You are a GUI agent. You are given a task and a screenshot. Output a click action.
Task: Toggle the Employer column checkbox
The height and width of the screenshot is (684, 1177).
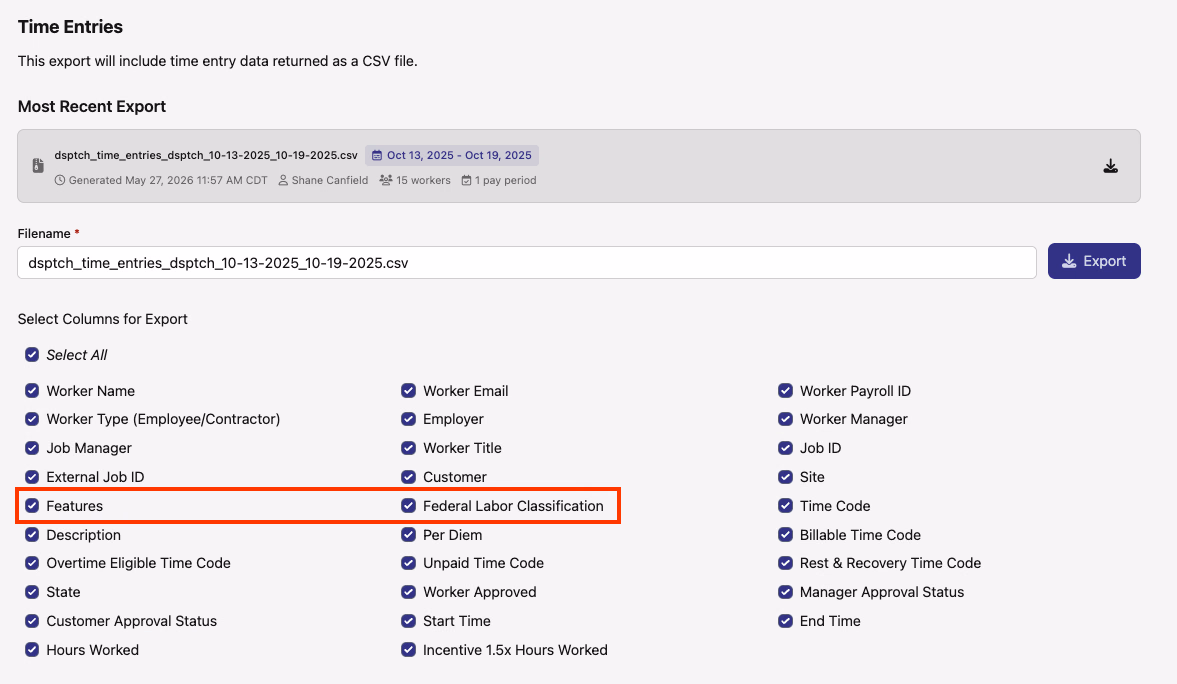click(x=408, y=419)
